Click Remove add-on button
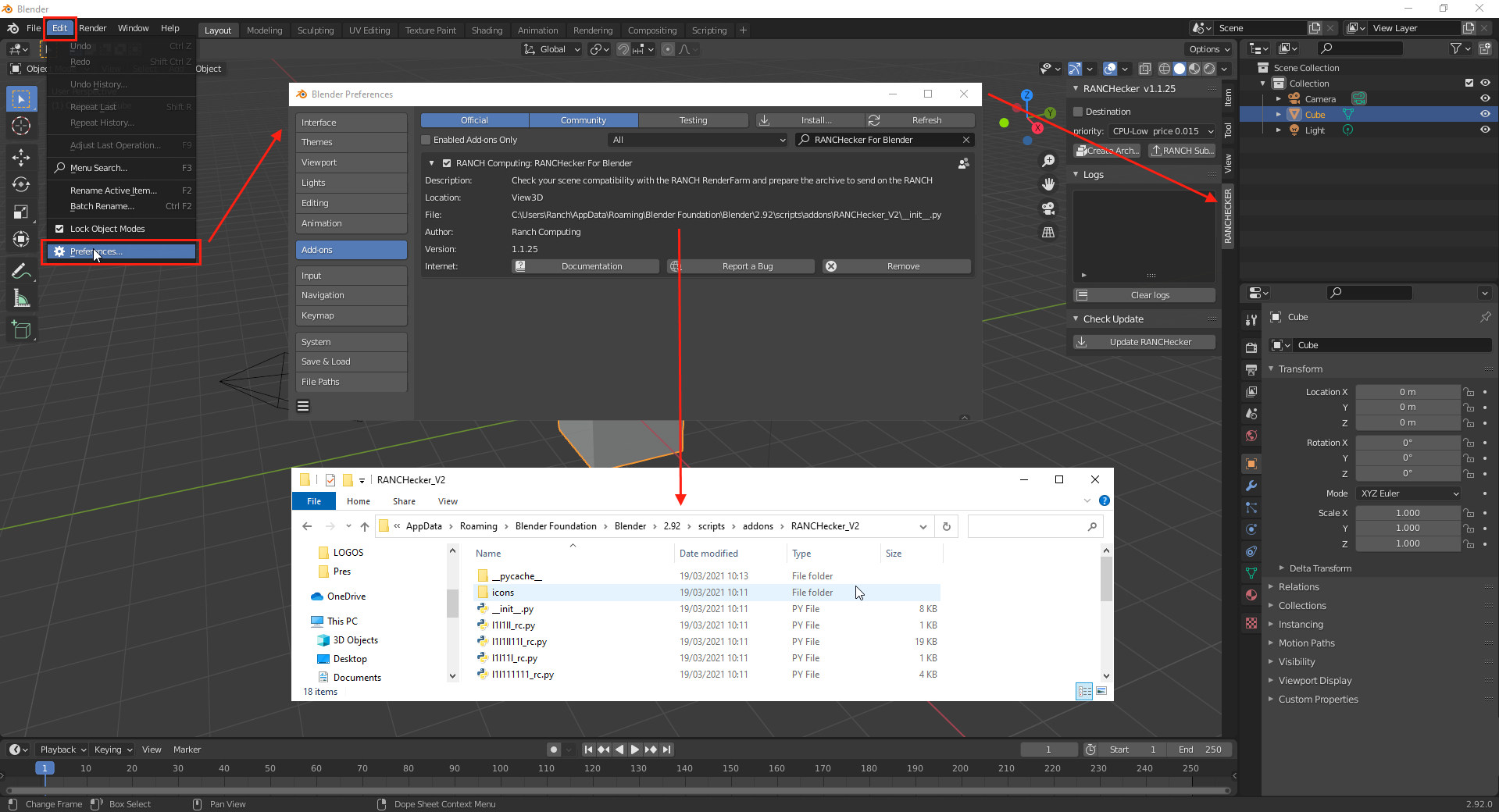Image resolution: width=1499 pixels, height=812 pixels. pos(897,266)
